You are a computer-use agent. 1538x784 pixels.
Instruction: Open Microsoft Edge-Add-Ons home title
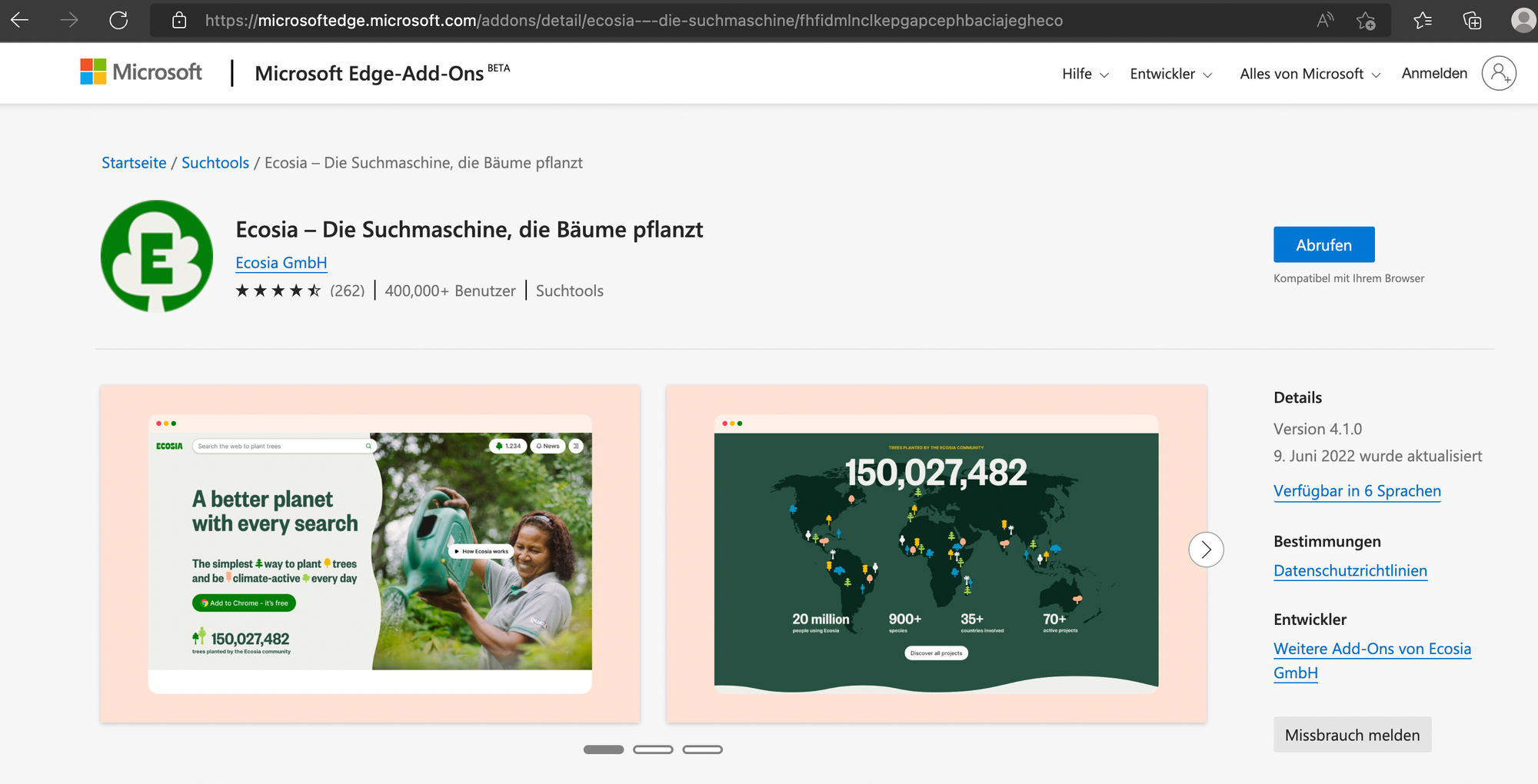[x=382, y=73]
